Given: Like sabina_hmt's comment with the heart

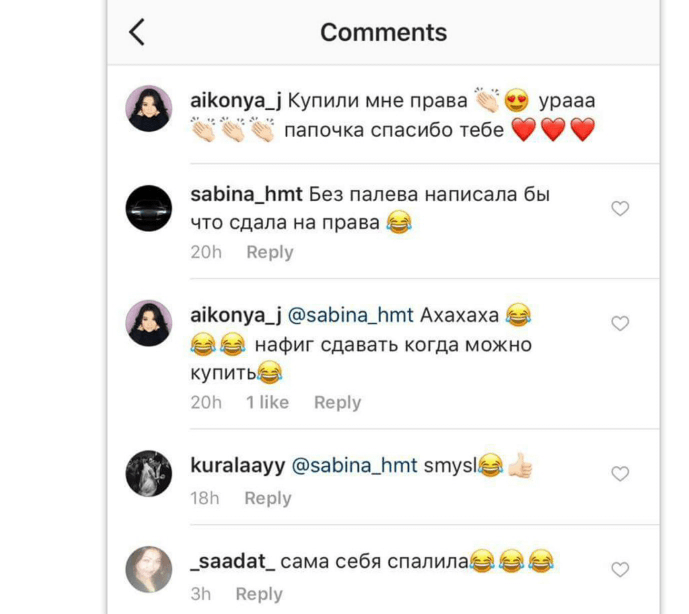Looking at the screenshot, I should tap(620, 208).
